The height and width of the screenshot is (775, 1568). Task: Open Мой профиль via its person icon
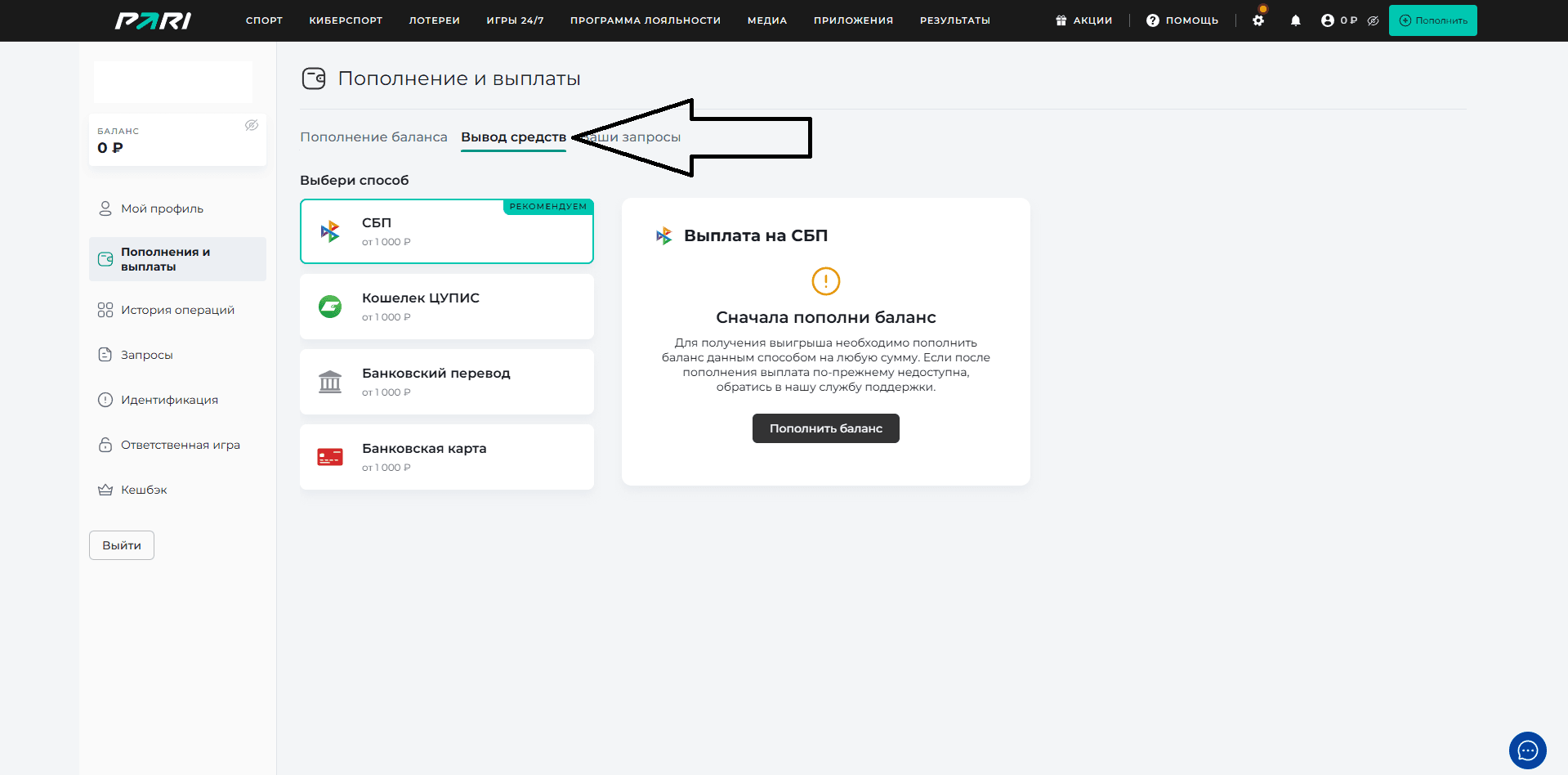105,208
